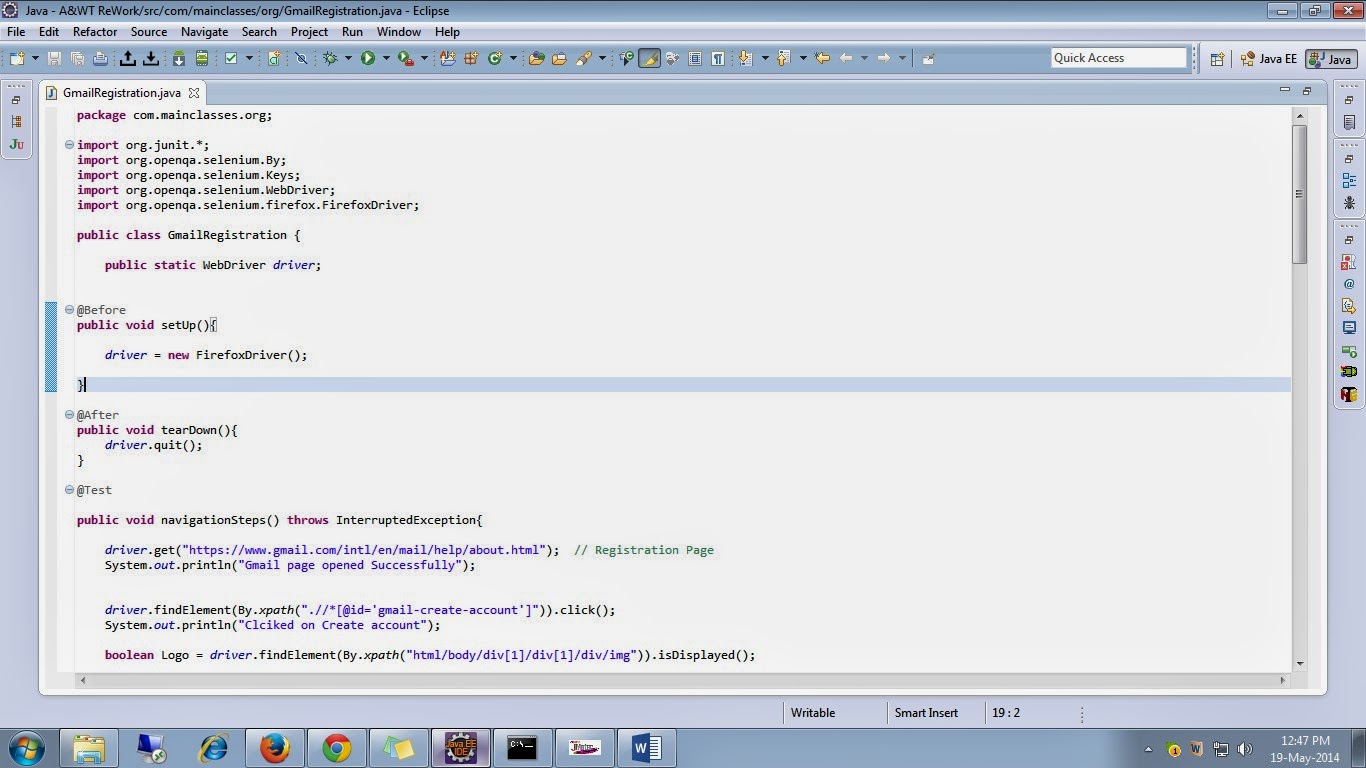Viewport: 1366px width, 768px height.
Task: Click the Smart Insert status field
Action: (x=927, y=713)
